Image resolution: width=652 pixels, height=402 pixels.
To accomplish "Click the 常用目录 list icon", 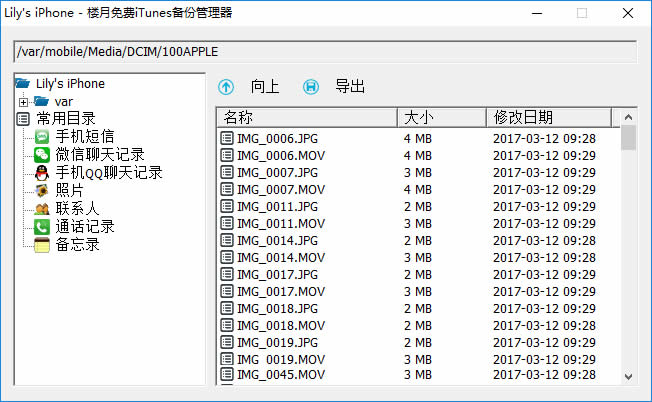I will point(23,119).
